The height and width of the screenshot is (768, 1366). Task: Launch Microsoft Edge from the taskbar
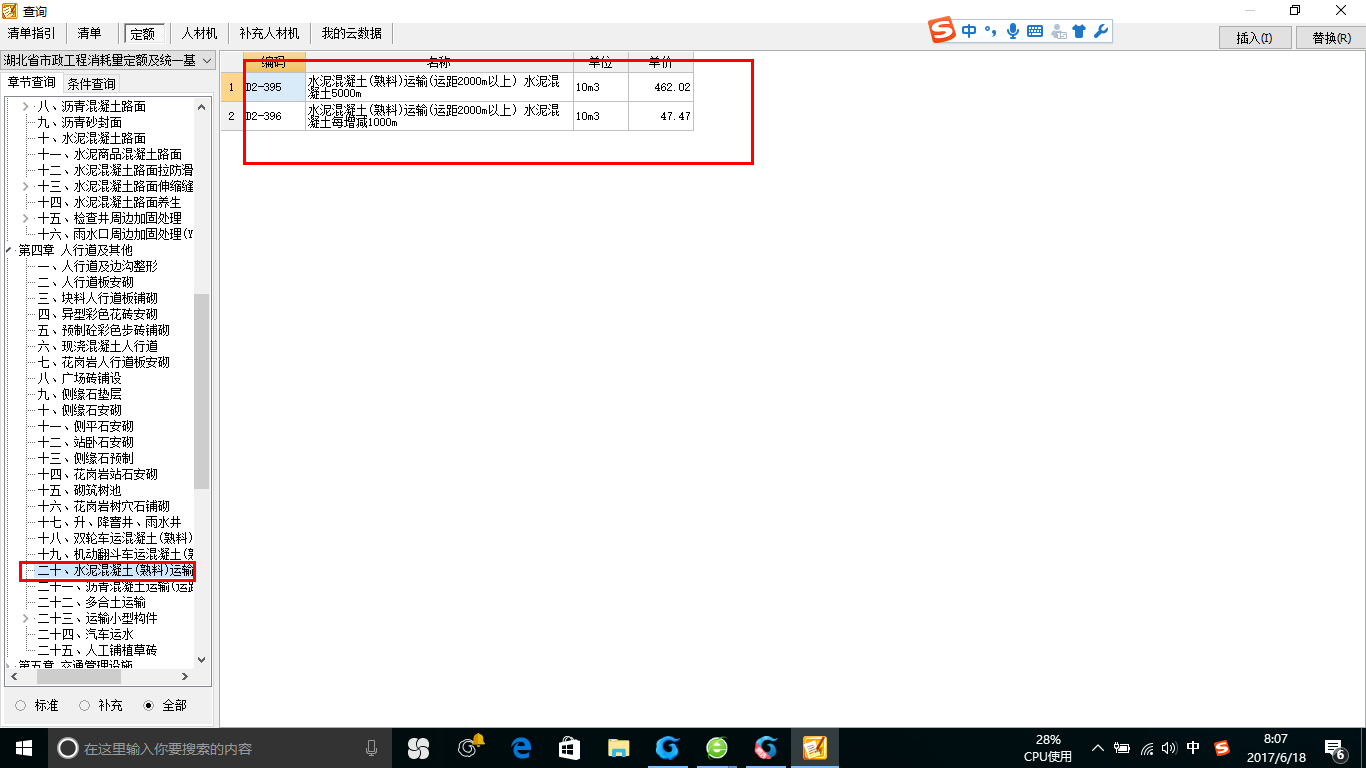tap(521, 748)
